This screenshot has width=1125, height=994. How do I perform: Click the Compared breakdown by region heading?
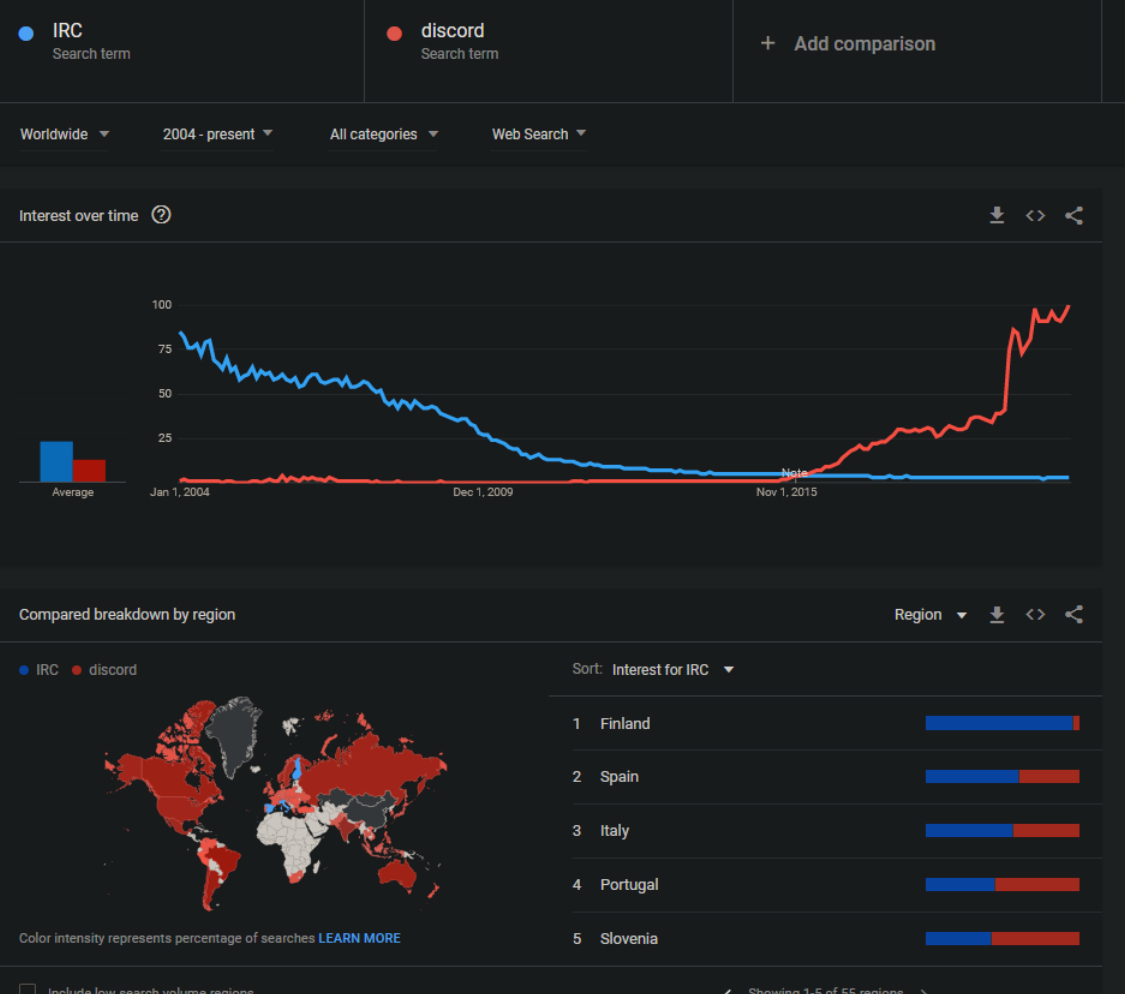[127, 614]
